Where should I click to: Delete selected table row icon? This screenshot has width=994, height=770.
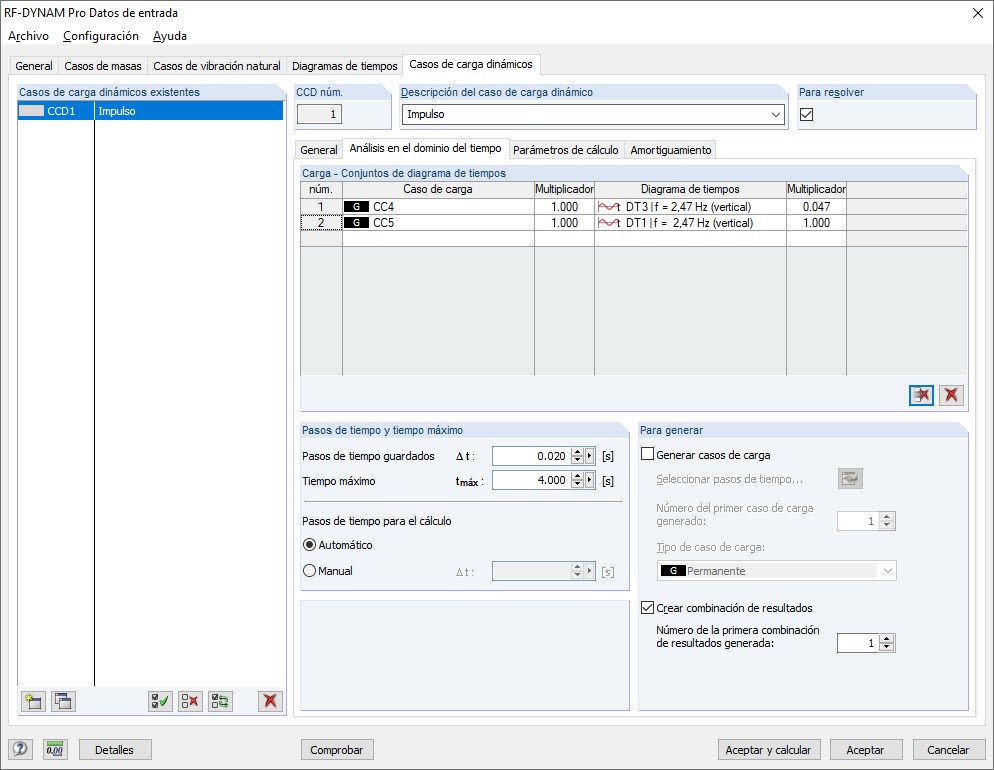921,395
